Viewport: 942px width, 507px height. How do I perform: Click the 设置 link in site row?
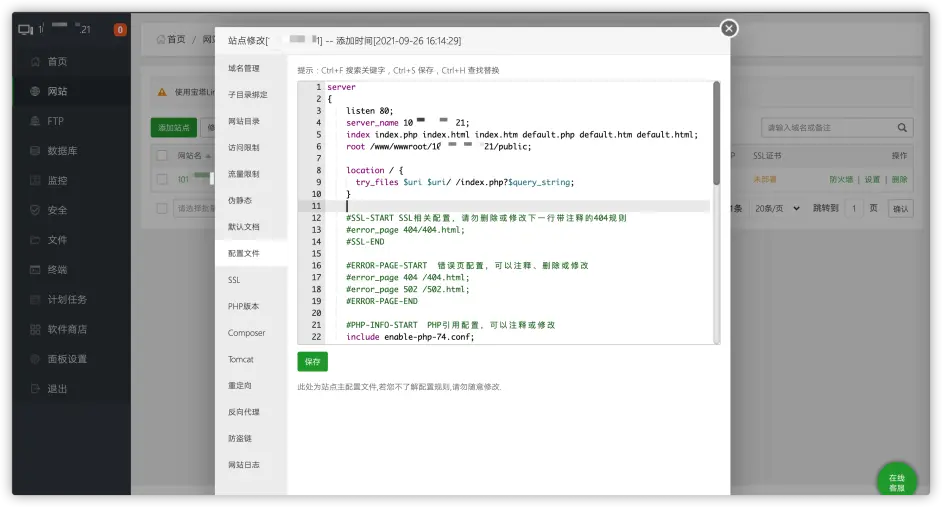pyautogui.click(x=872, y=180)
